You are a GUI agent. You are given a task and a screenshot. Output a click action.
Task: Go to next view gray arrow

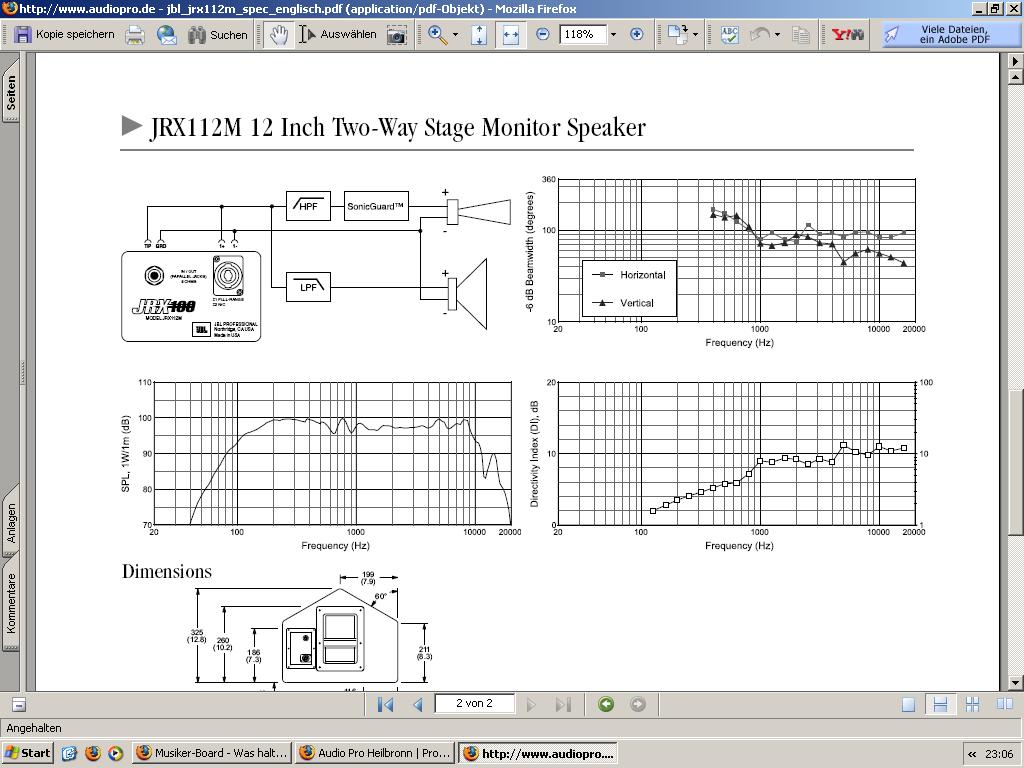click(638, 704)
